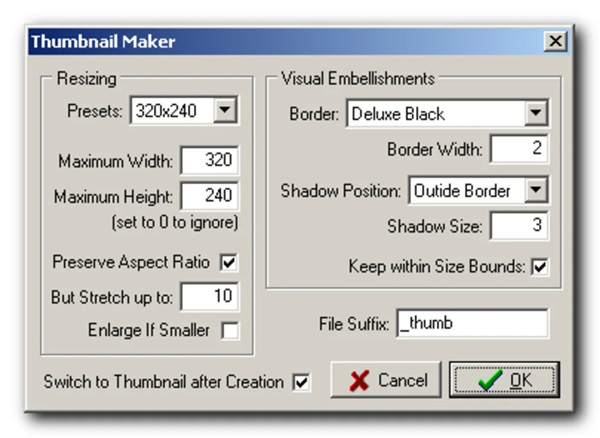Expand the Border style dropdown arrow
The height and width of the screenshot is (438, 600).
click(x=536, y=114)
